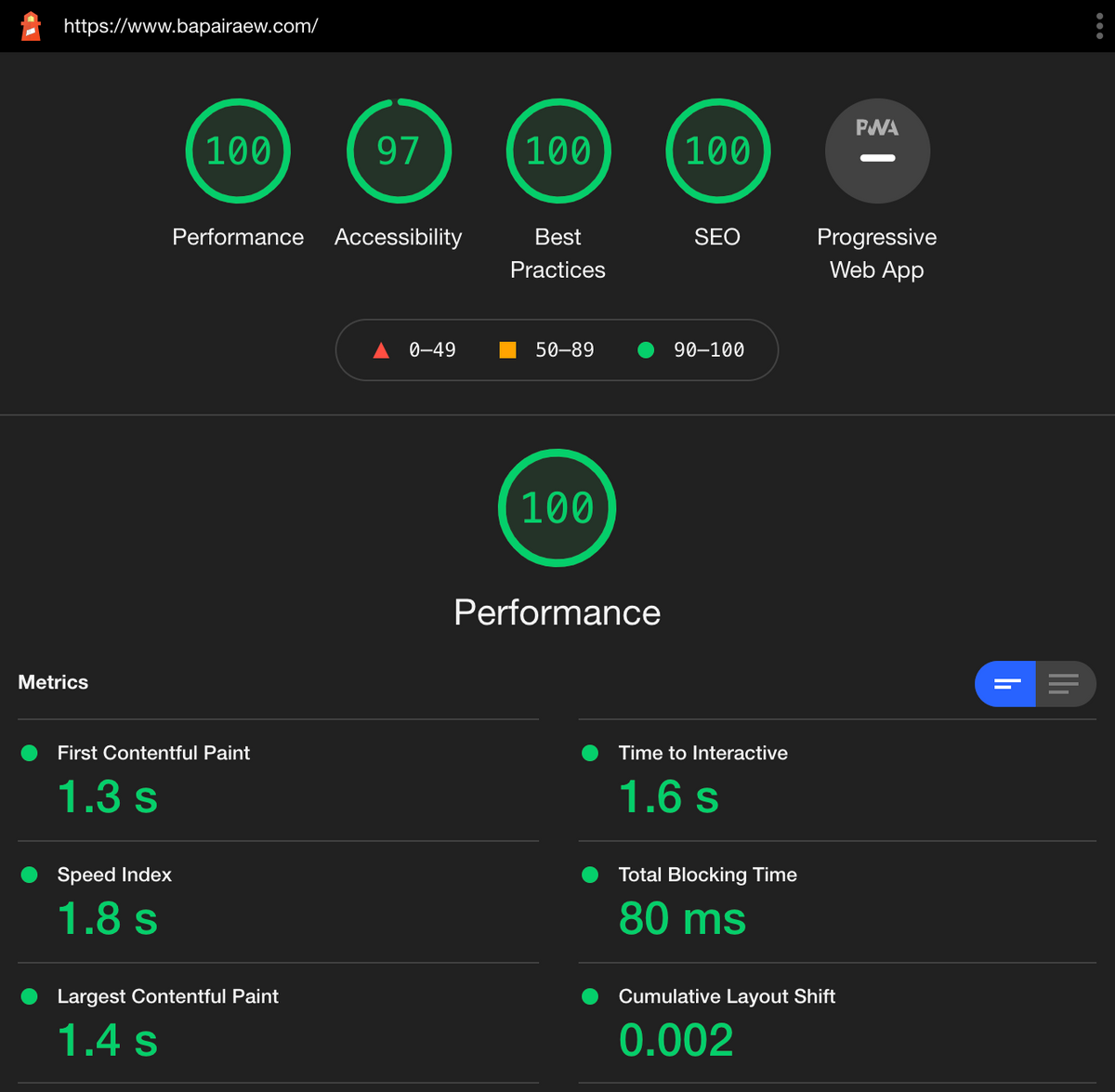Switch metrics to expanded description view

1065,684
